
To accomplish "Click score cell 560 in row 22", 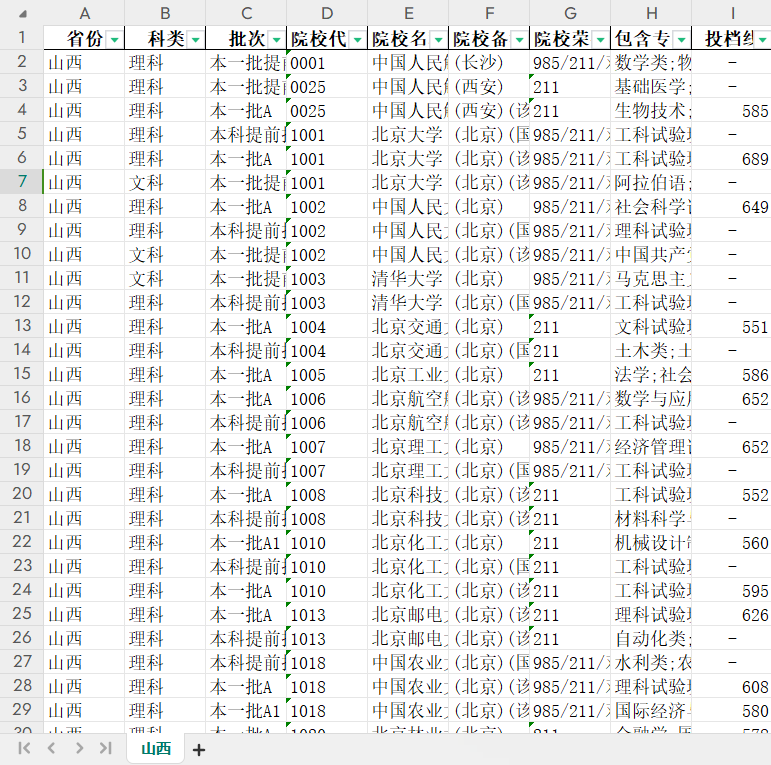I will pos(732,542).
